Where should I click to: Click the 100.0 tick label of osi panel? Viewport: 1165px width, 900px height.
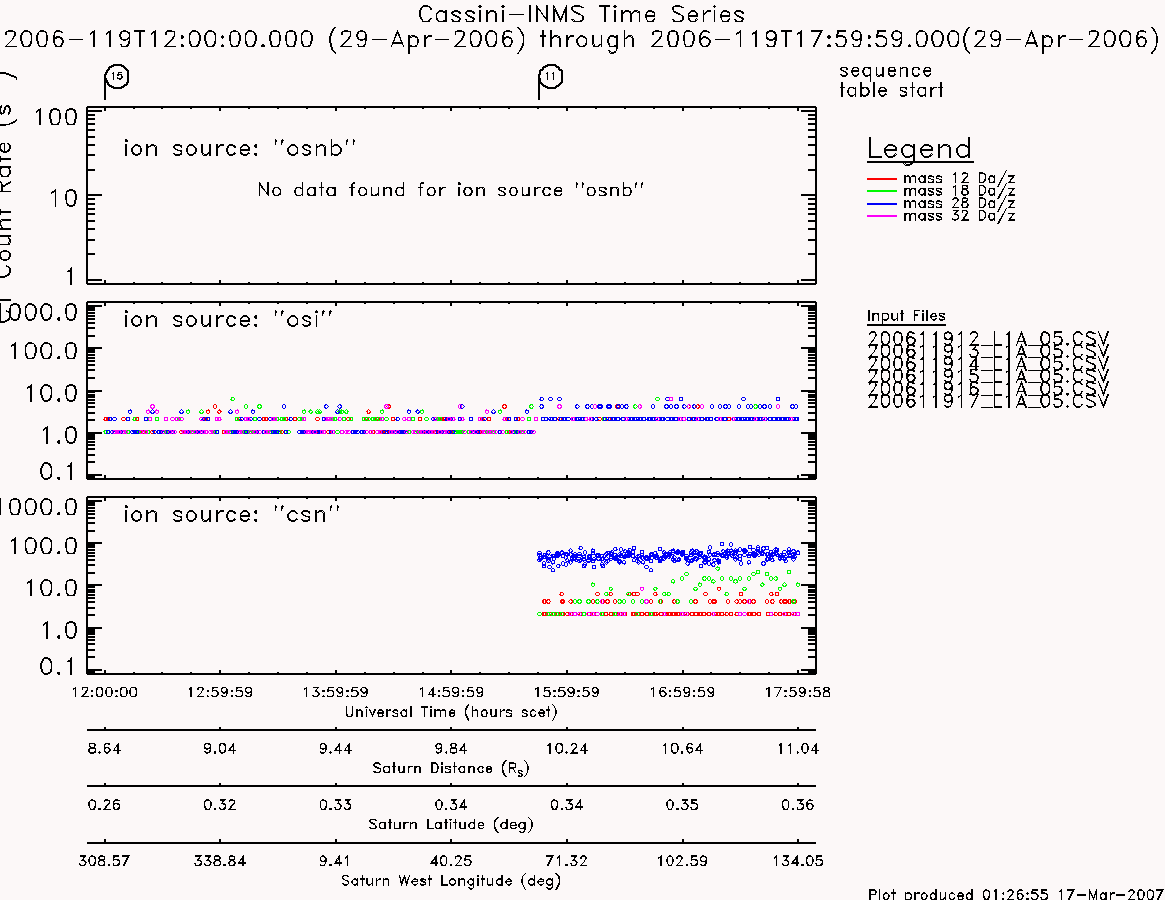pyautogui.click(x=43, y=351)
